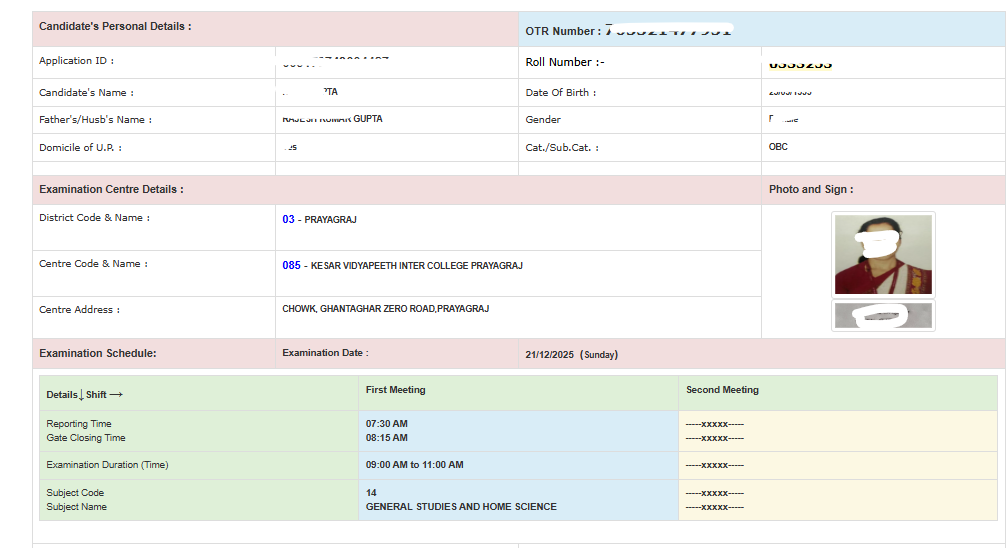Click the blue centre code 085
Screen dimensions: 1007x548
pyautogui.click(x=291, y=266)
